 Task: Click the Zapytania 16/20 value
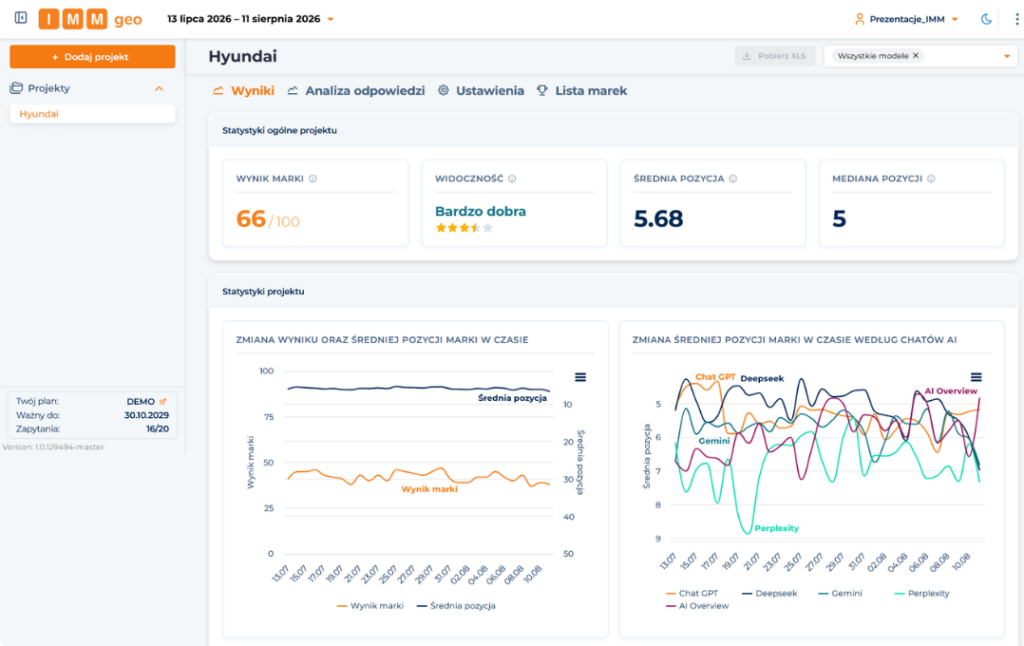157,429
